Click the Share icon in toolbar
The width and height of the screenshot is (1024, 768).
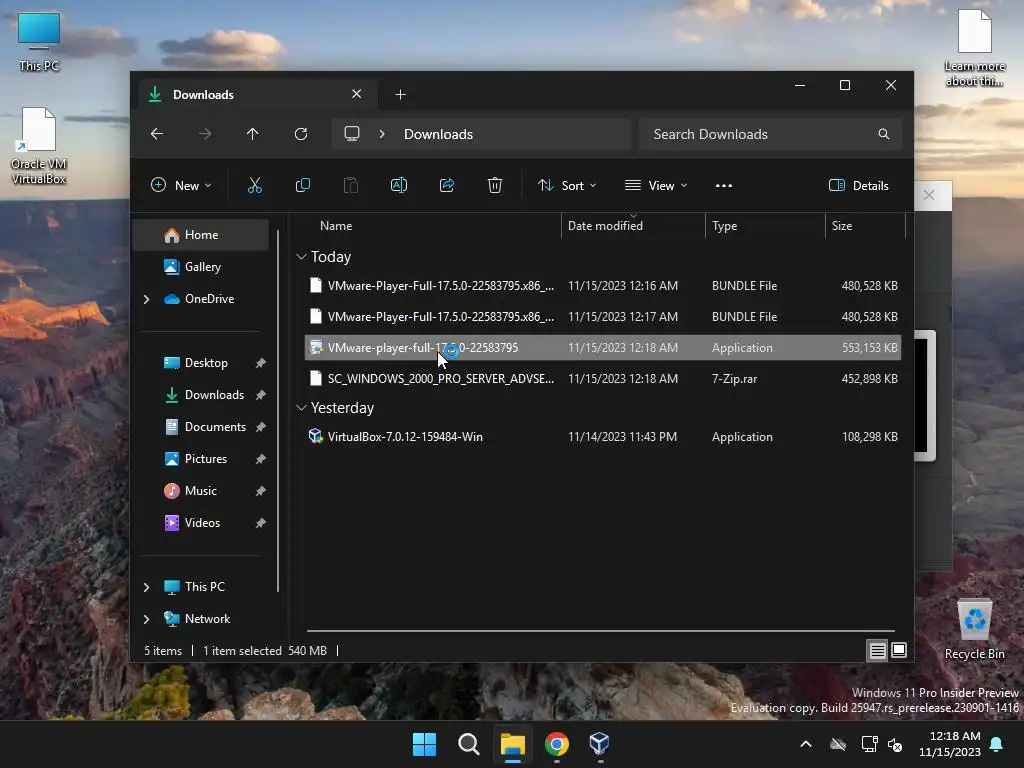447,185
